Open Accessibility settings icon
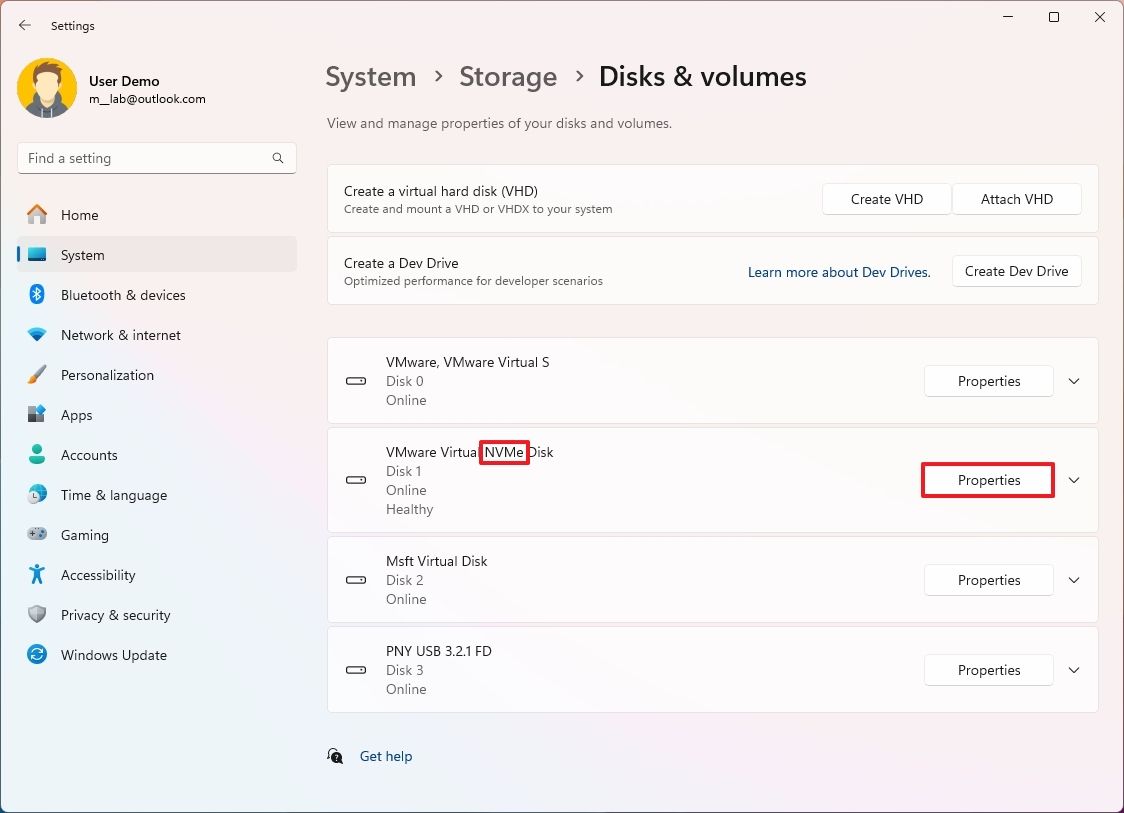Screen dimensions: 1124x813 click(36, 575)
